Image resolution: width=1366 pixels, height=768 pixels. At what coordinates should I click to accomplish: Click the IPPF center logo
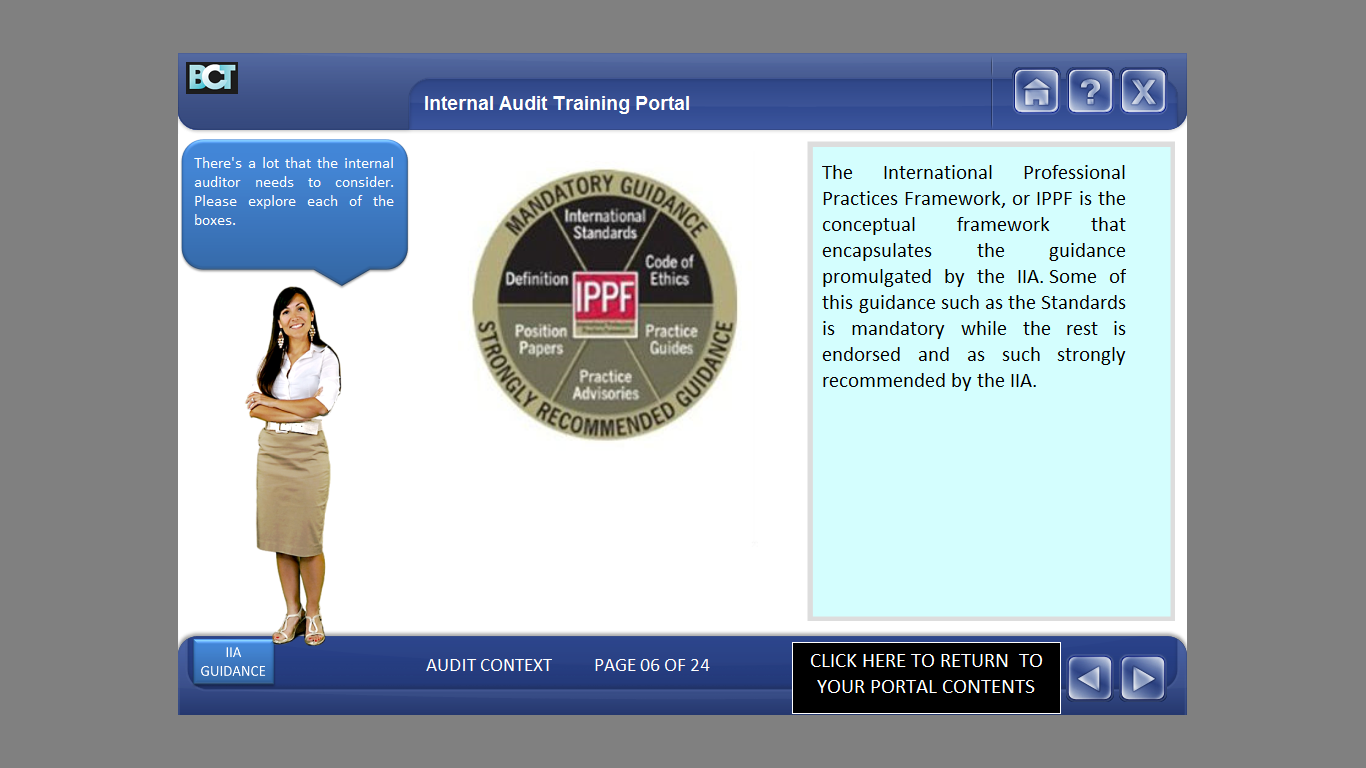pos(605,305)
